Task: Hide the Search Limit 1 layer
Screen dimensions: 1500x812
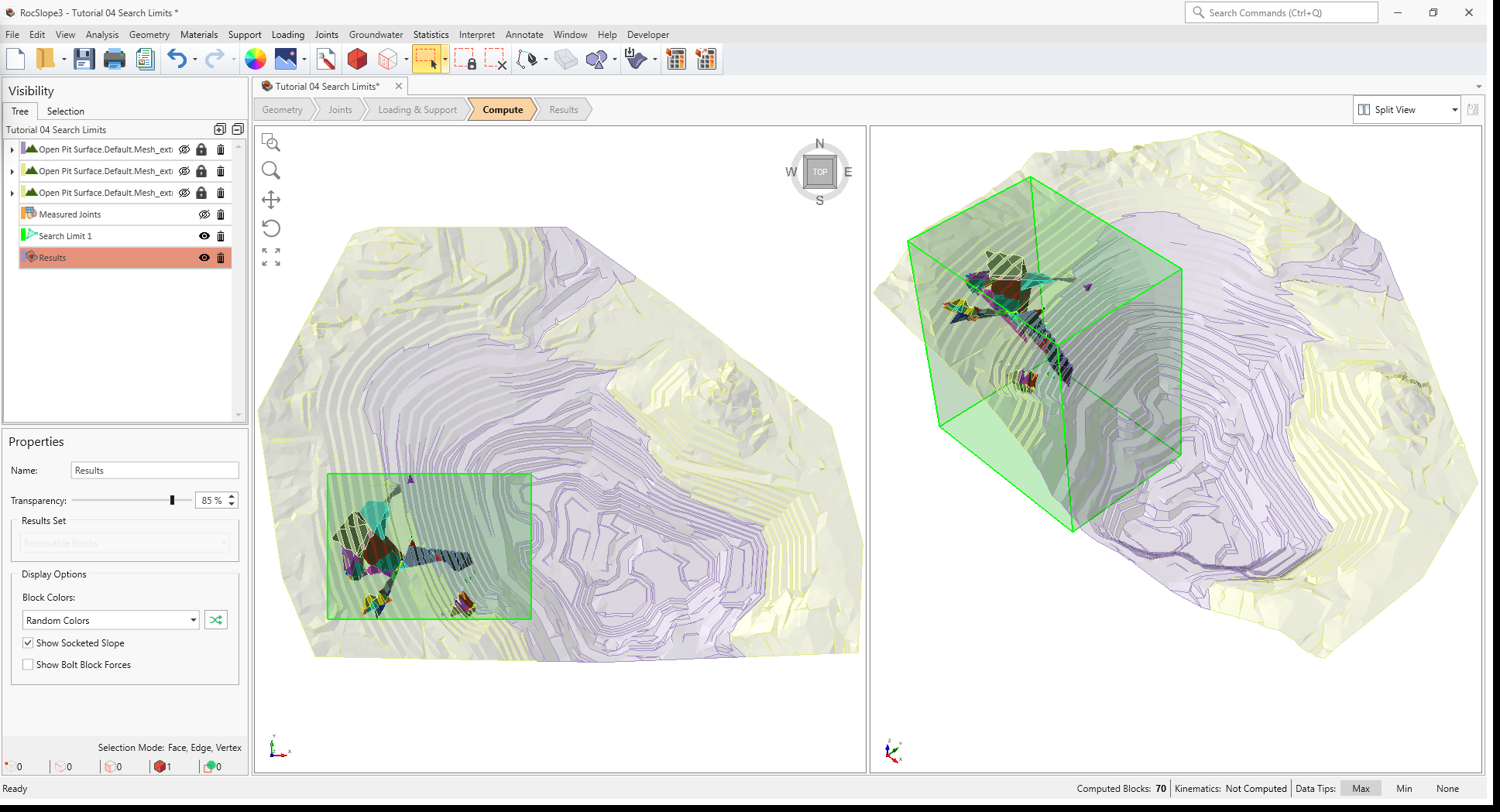Action: (204, 236)
